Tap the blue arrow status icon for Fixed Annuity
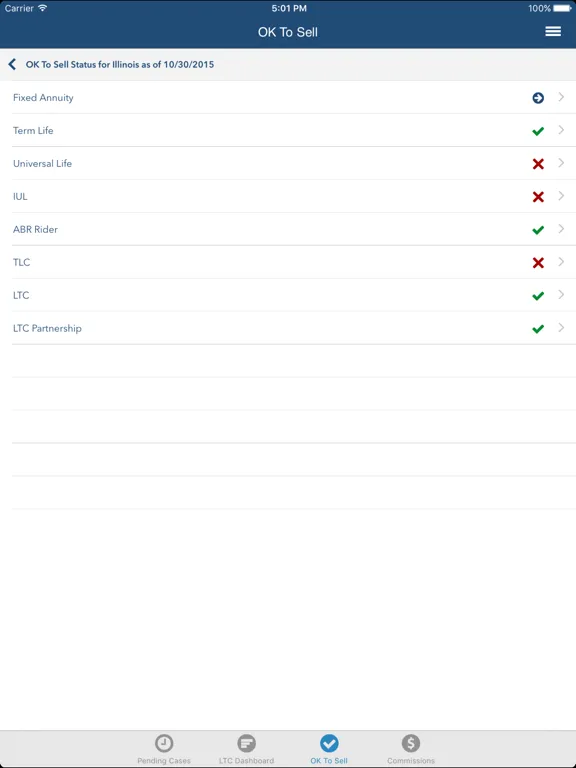 [538, 98]
